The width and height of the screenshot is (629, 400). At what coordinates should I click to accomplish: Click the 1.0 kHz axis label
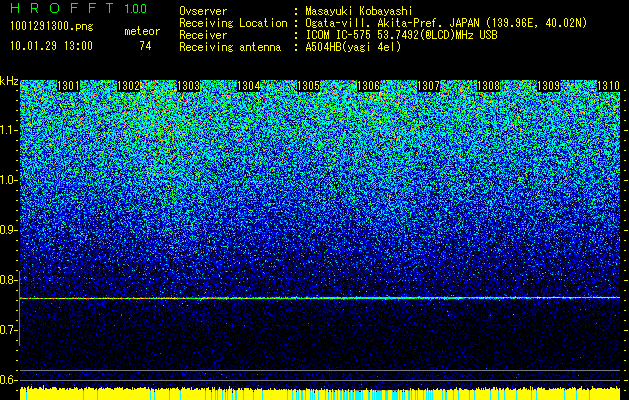9,181
